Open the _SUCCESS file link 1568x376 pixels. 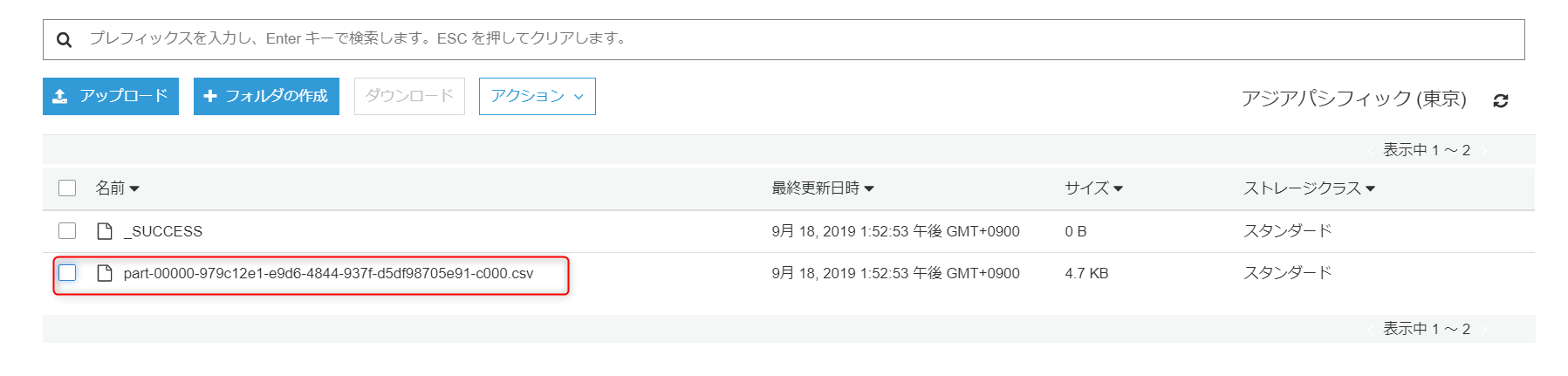163,231
